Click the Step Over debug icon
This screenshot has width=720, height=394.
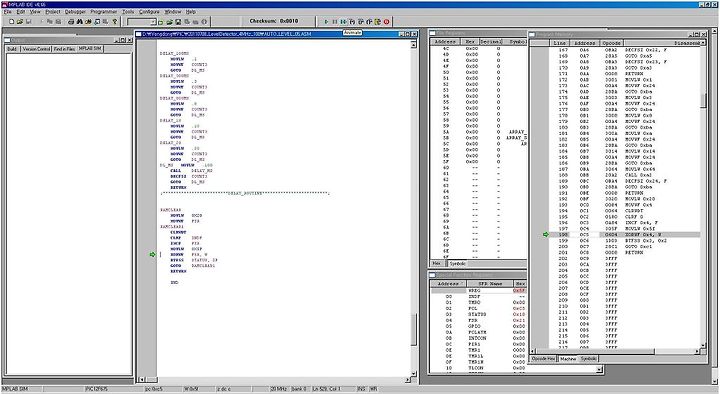pos(361,22)
